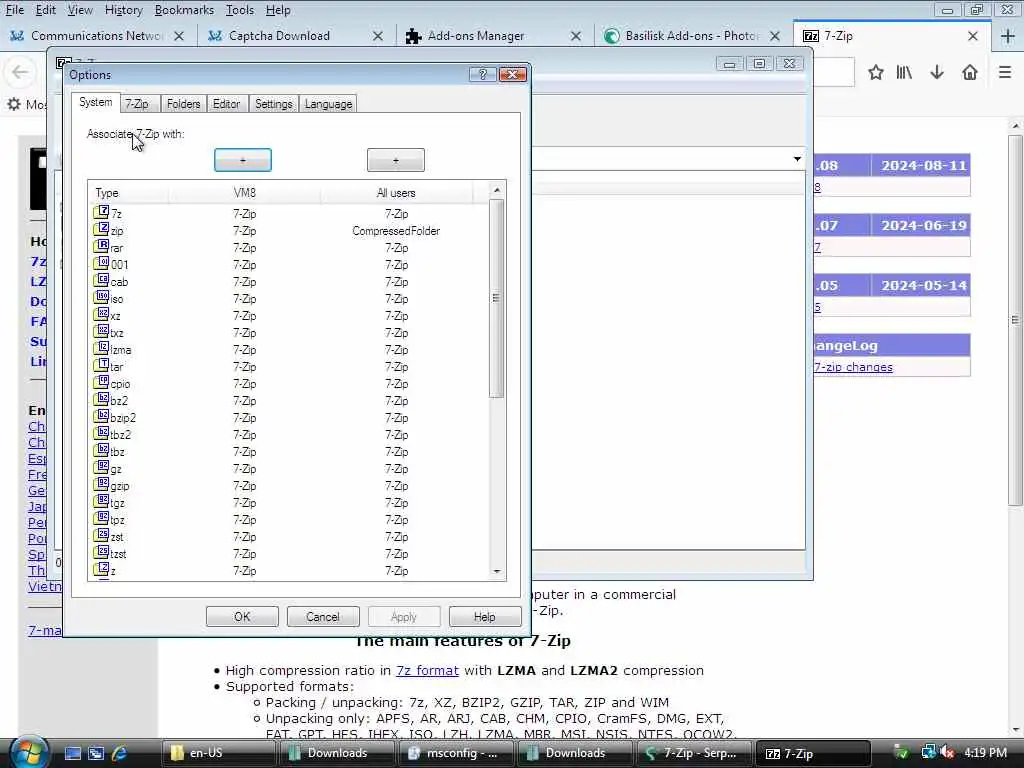The height and width of the screenshot is (768, 1024).
Task: Open the Tools menu
Action: [240, 10]
